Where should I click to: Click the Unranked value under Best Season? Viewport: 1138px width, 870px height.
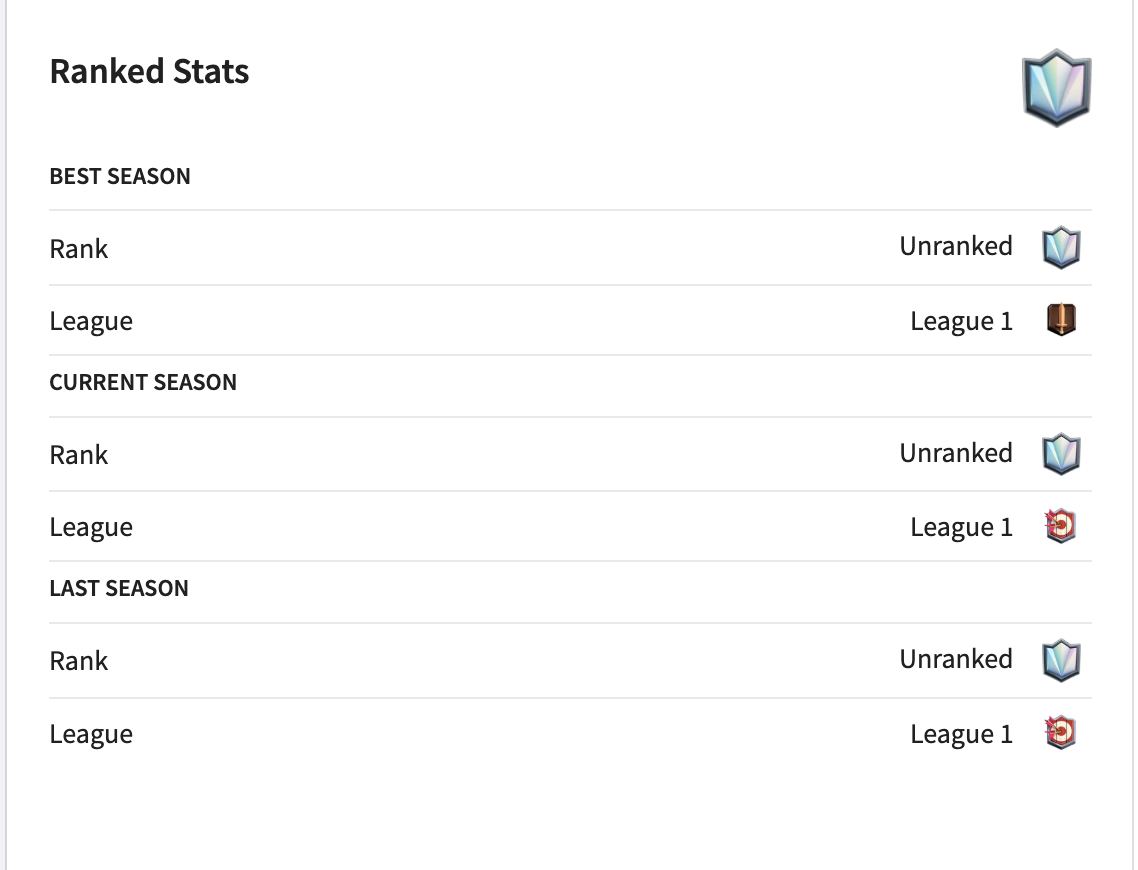click(956, 247)
